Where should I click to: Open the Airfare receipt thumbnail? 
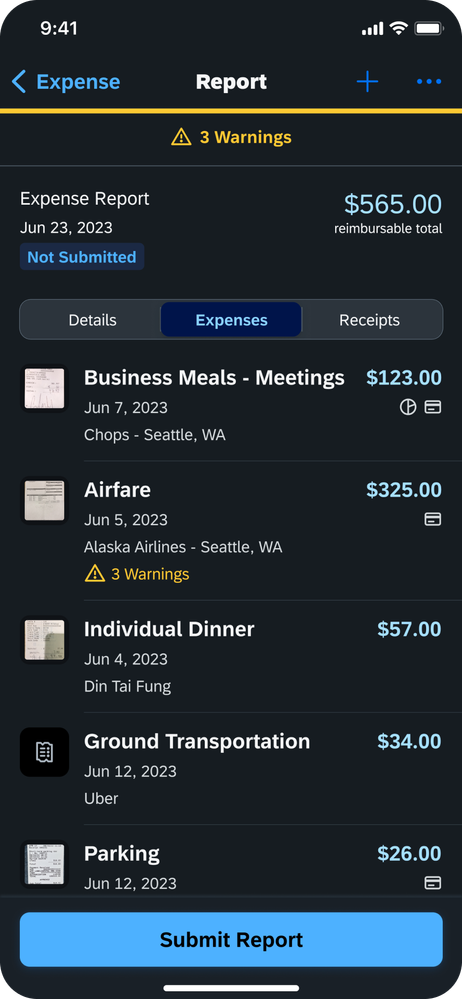pos(44,500)
